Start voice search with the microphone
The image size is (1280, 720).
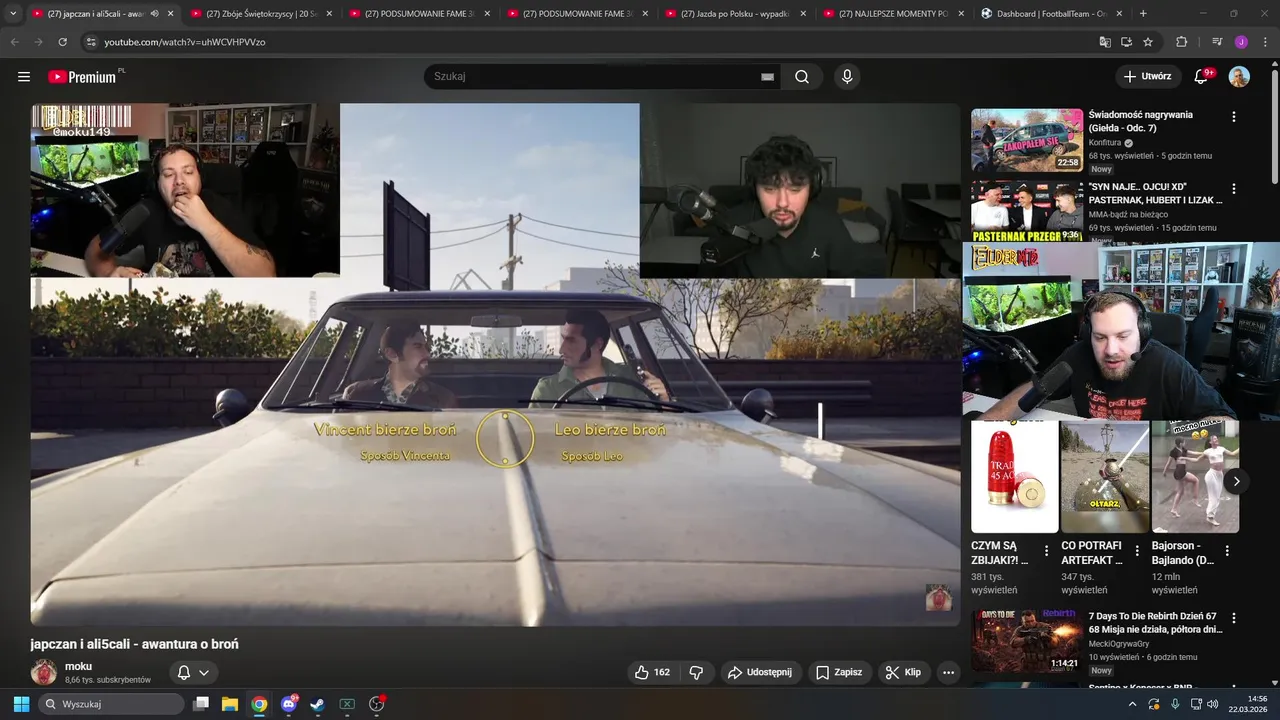click(x=847, y=77)
